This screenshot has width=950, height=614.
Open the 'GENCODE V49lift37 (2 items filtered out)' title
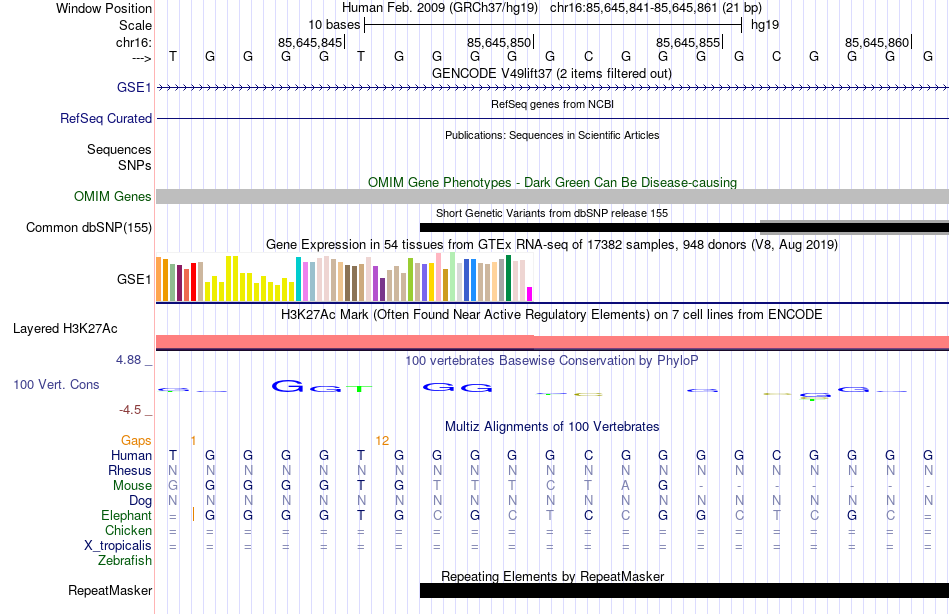coord(552,73)
